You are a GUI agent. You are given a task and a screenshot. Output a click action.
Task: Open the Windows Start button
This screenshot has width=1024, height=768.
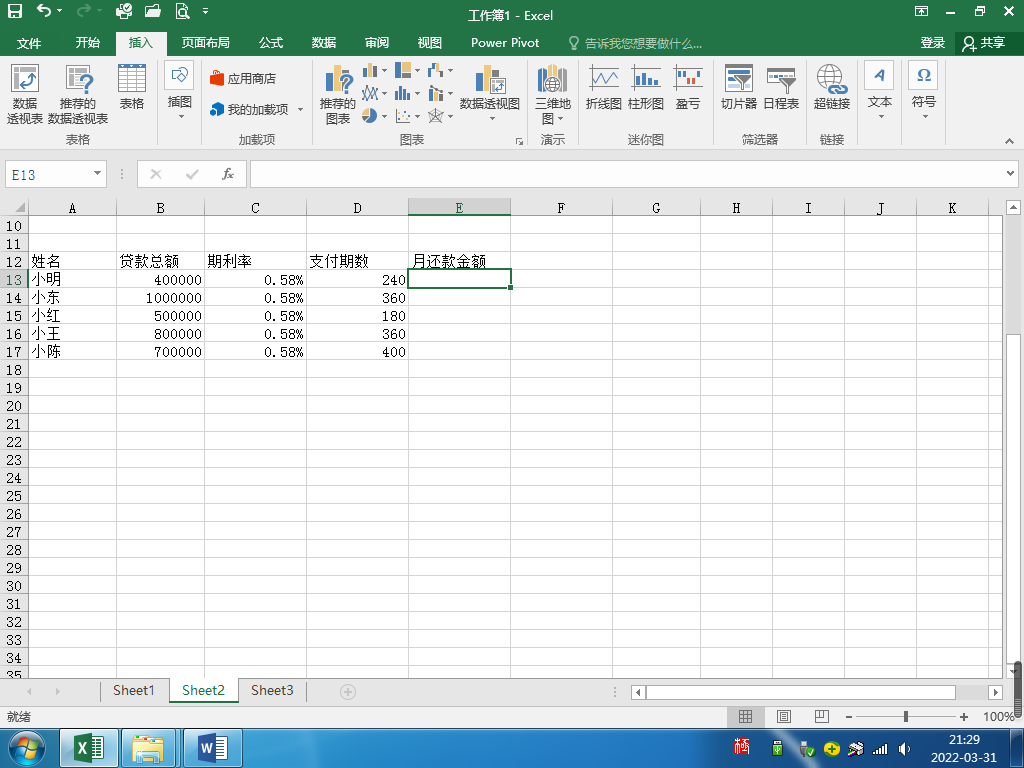(x=26, y=748)
